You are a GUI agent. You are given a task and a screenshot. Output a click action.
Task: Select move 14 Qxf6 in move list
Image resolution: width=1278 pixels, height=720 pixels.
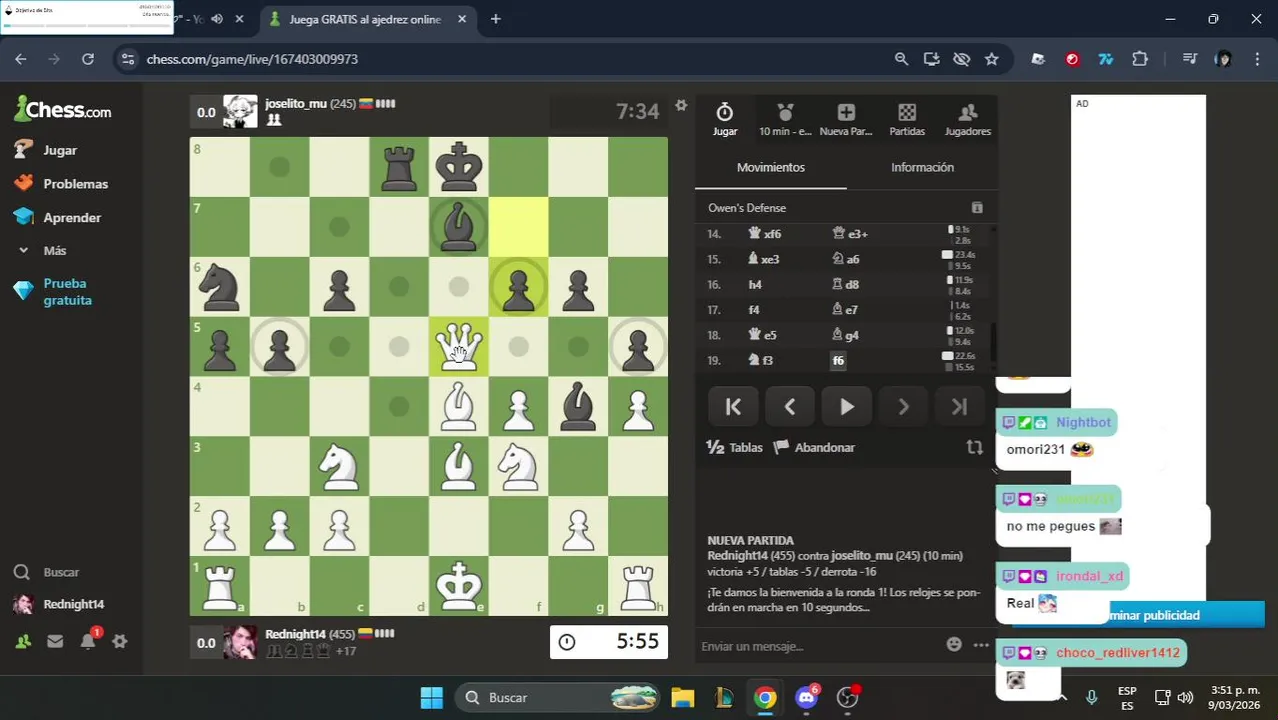click(766, 234)
